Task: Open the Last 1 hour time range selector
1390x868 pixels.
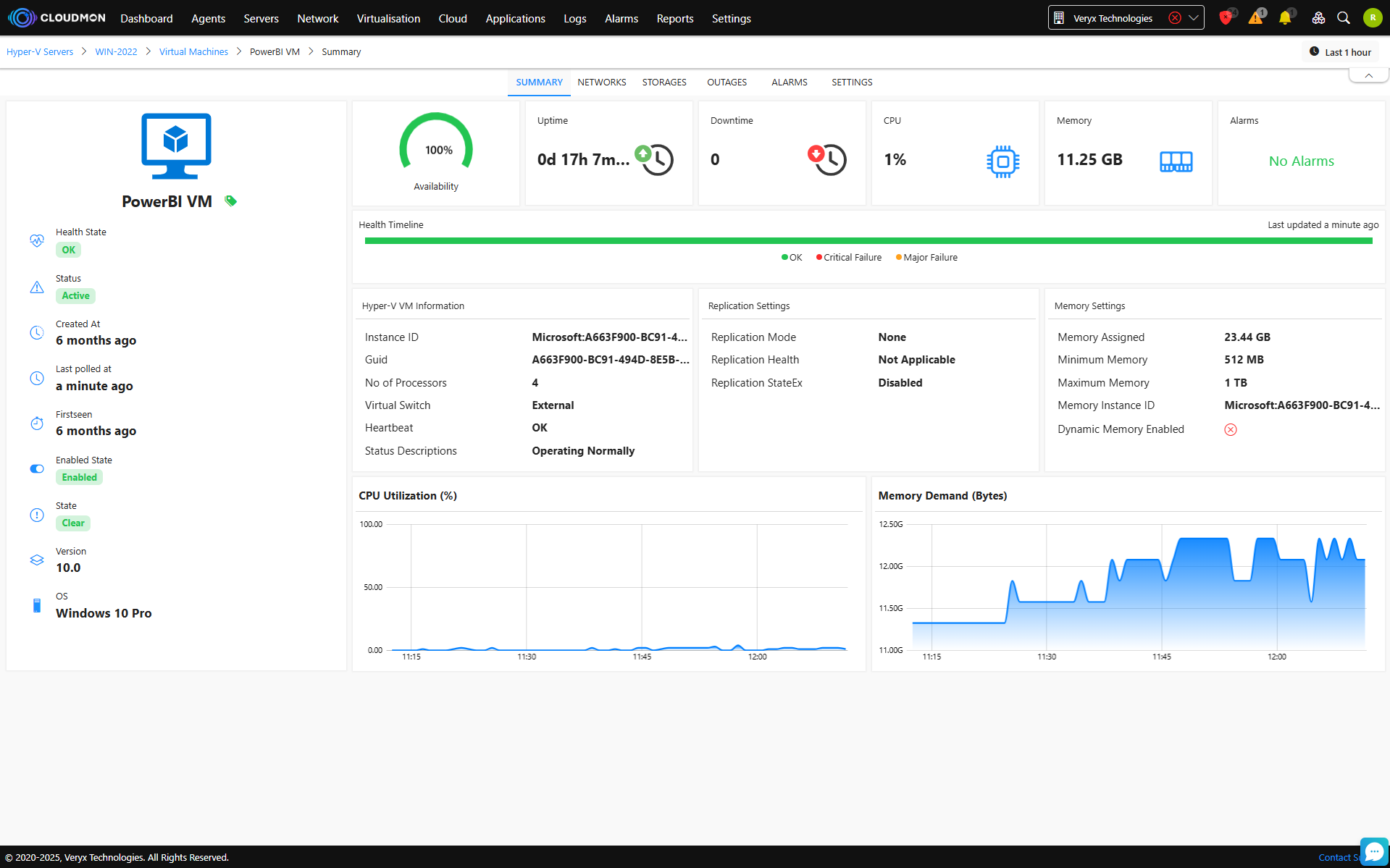Action: [1341, 52]
